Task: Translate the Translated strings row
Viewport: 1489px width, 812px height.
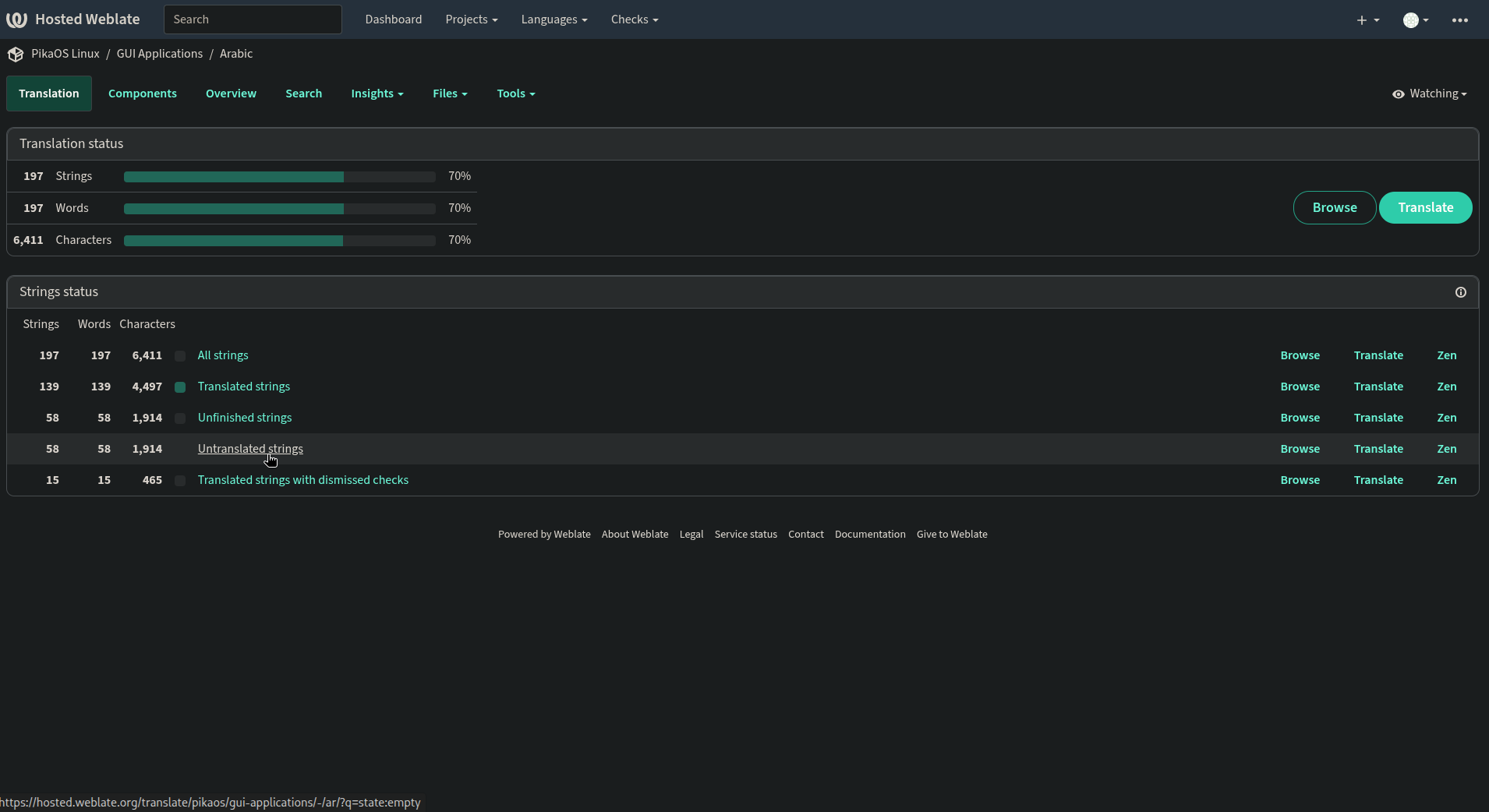Action: pos(1378,387)
